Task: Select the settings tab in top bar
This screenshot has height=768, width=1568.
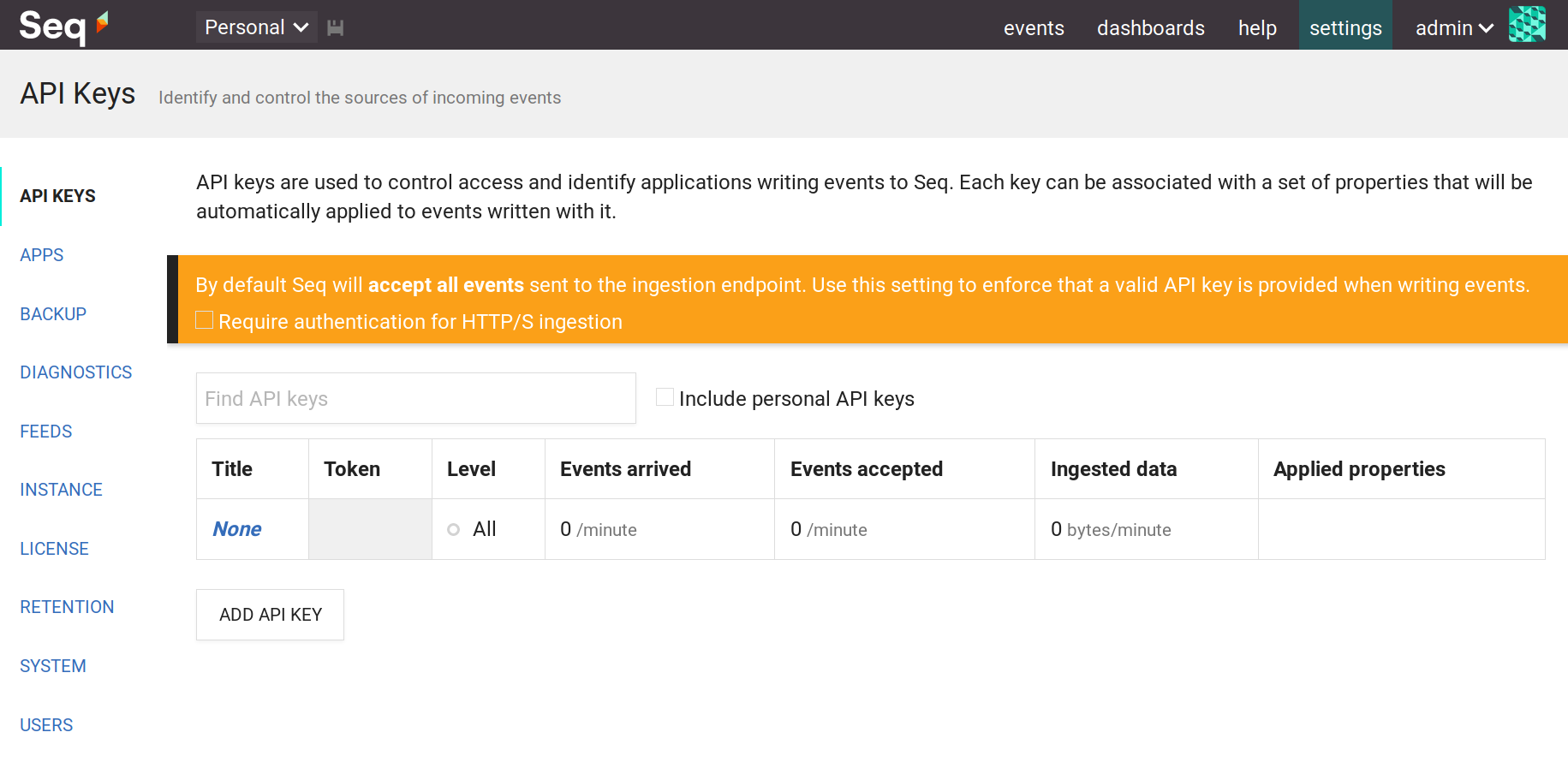Action: 1345,26
